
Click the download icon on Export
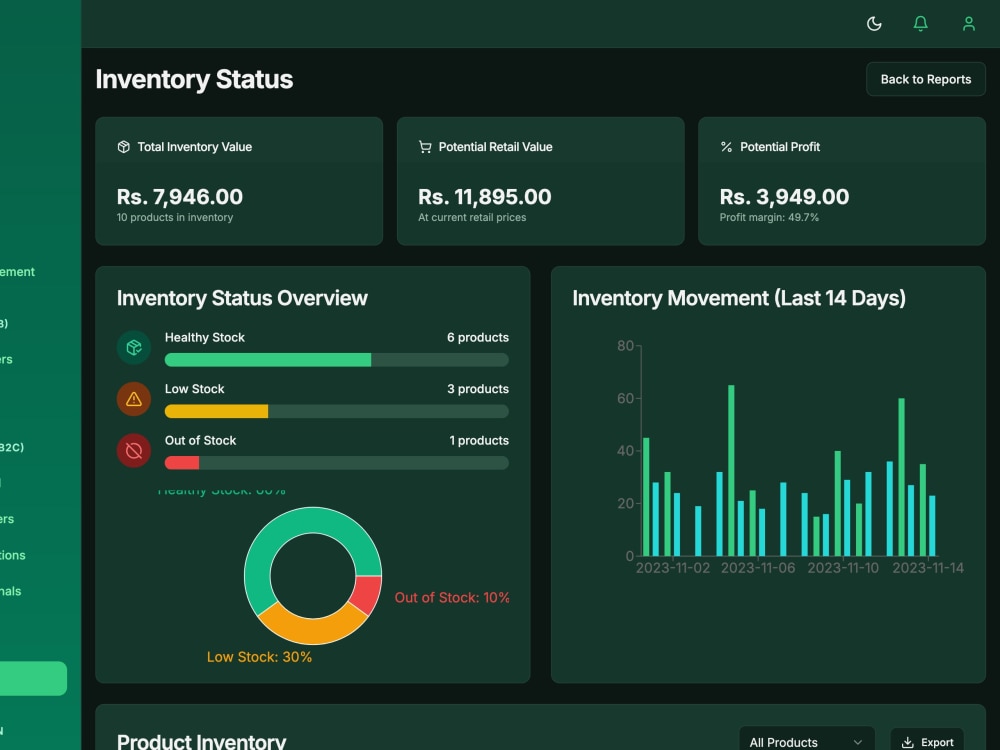coord(907,742)
